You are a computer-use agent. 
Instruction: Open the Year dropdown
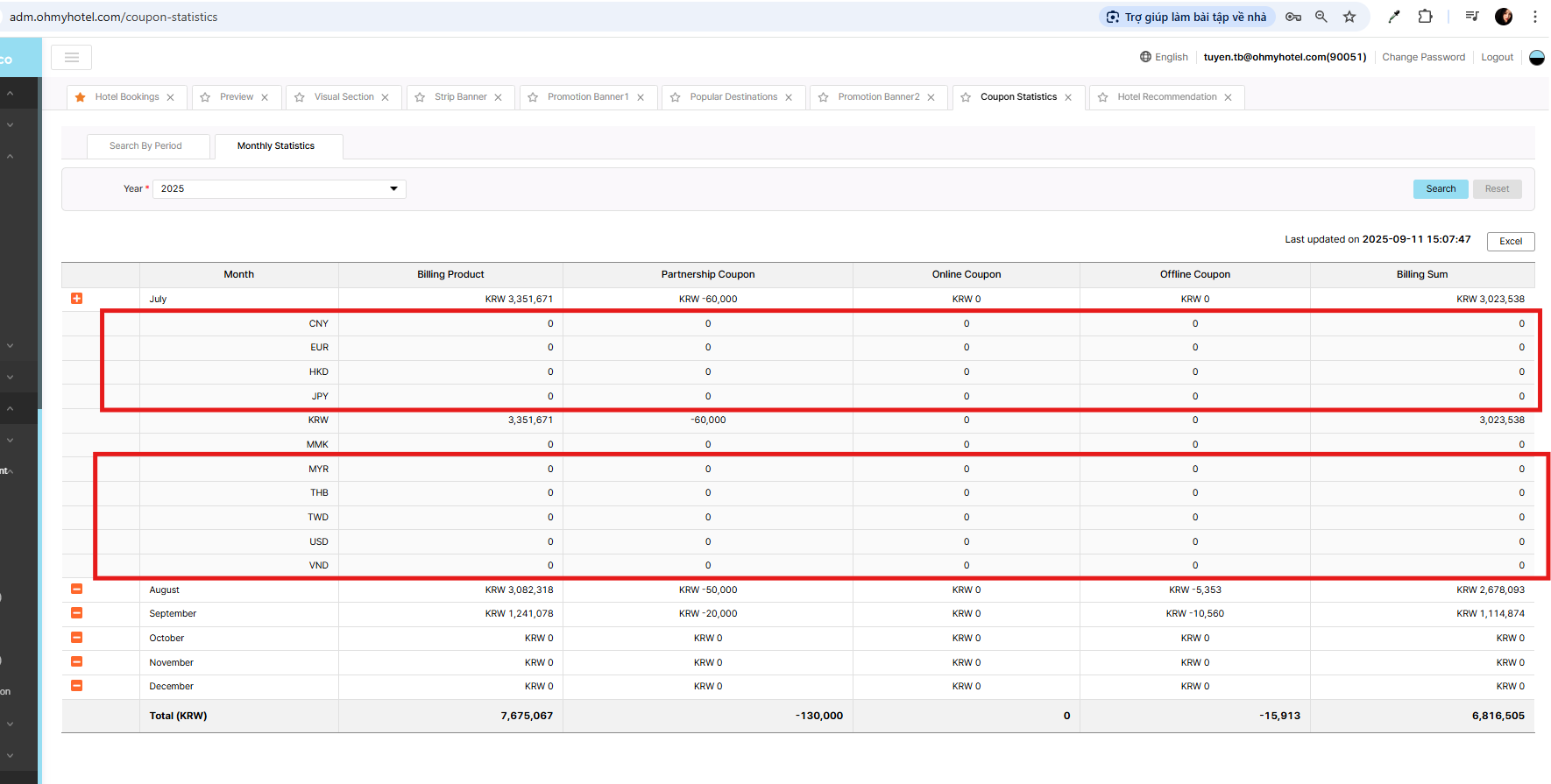click(279, 189)
